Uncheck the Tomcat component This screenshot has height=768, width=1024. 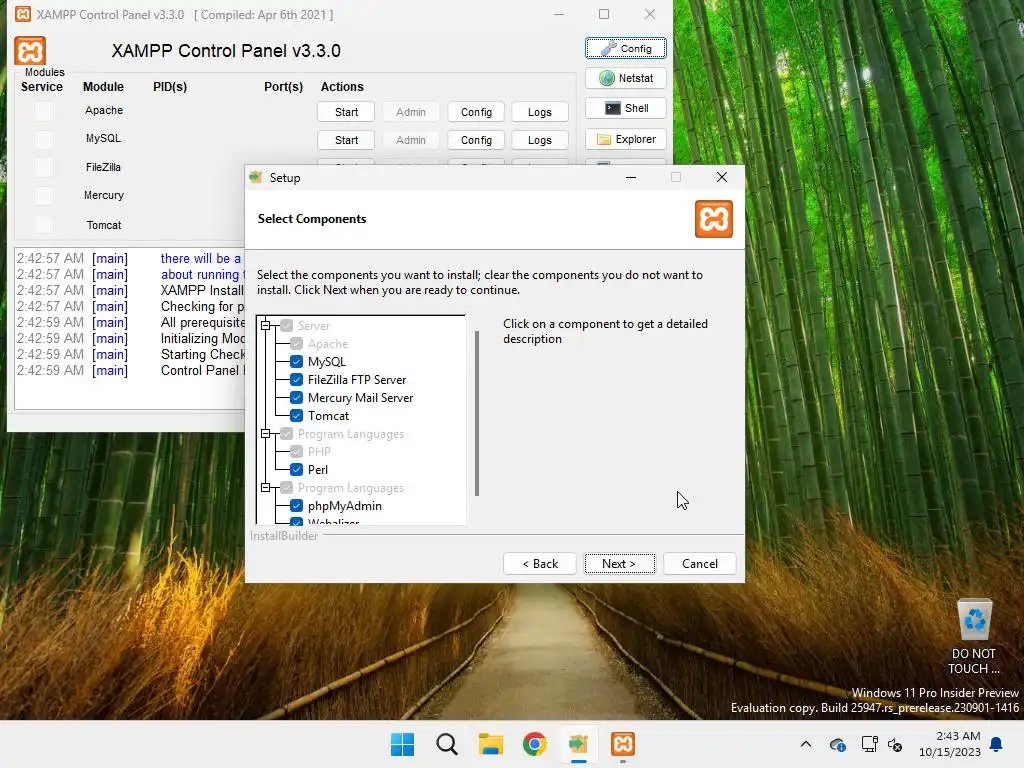pyautogui.click(x=296, y=415)
